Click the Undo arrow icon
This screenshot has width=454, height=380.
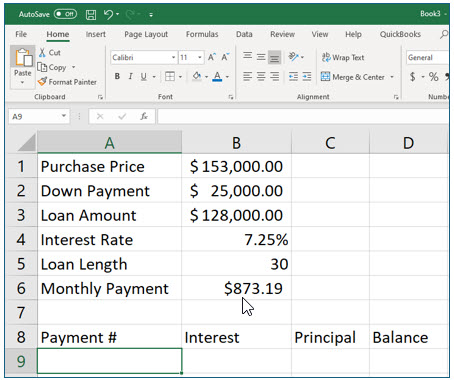tap(108, 14)
